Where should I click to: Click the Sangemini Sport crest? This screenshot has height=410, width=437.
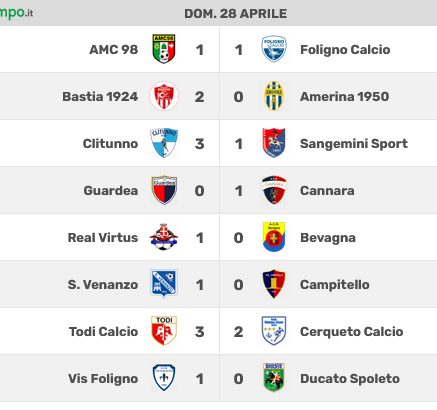(x=274, y=143)
